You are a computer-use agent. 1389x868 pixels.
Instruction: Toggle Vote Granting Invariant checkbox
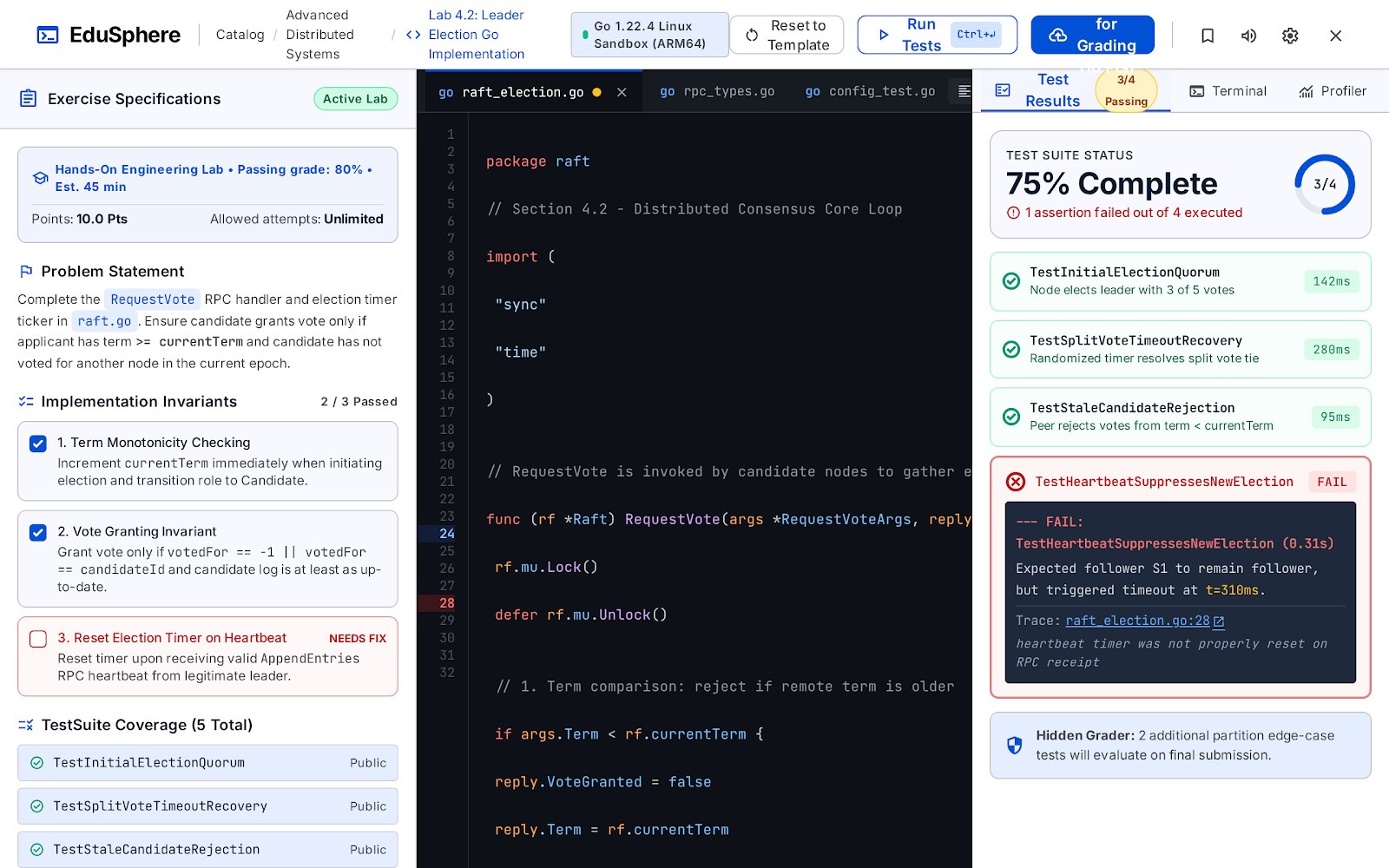38,532
